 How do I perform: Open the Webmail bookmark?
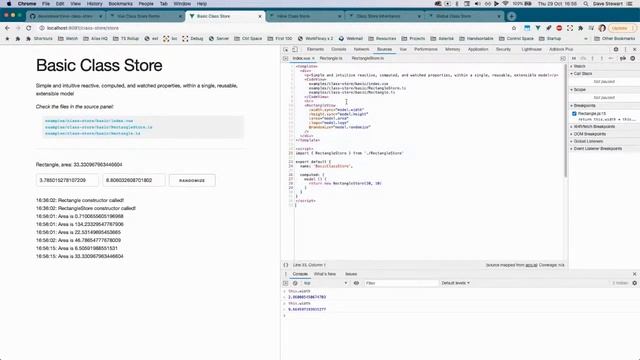coord(351,38)
